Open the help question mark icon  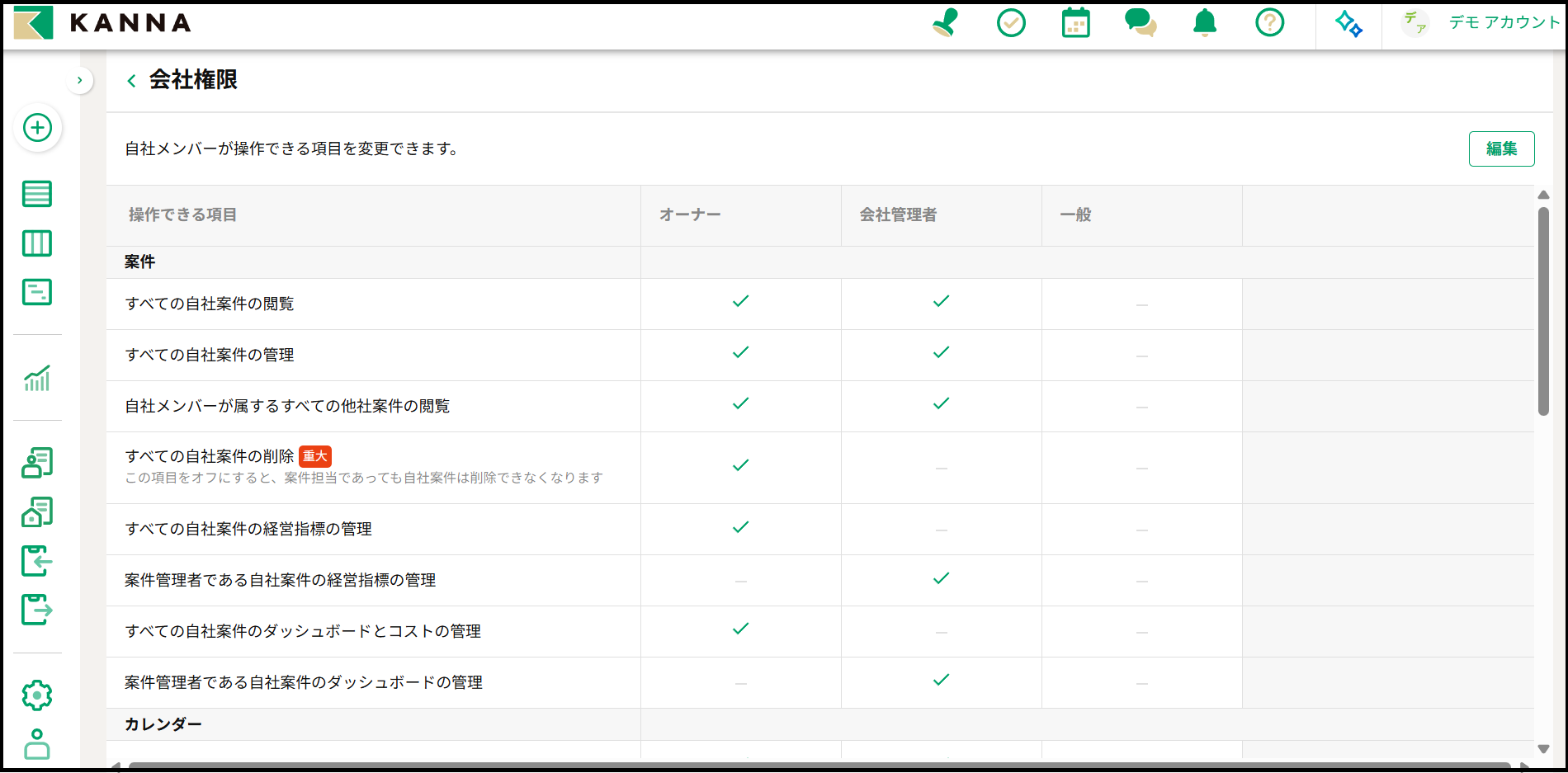(x=1269, y=23)
